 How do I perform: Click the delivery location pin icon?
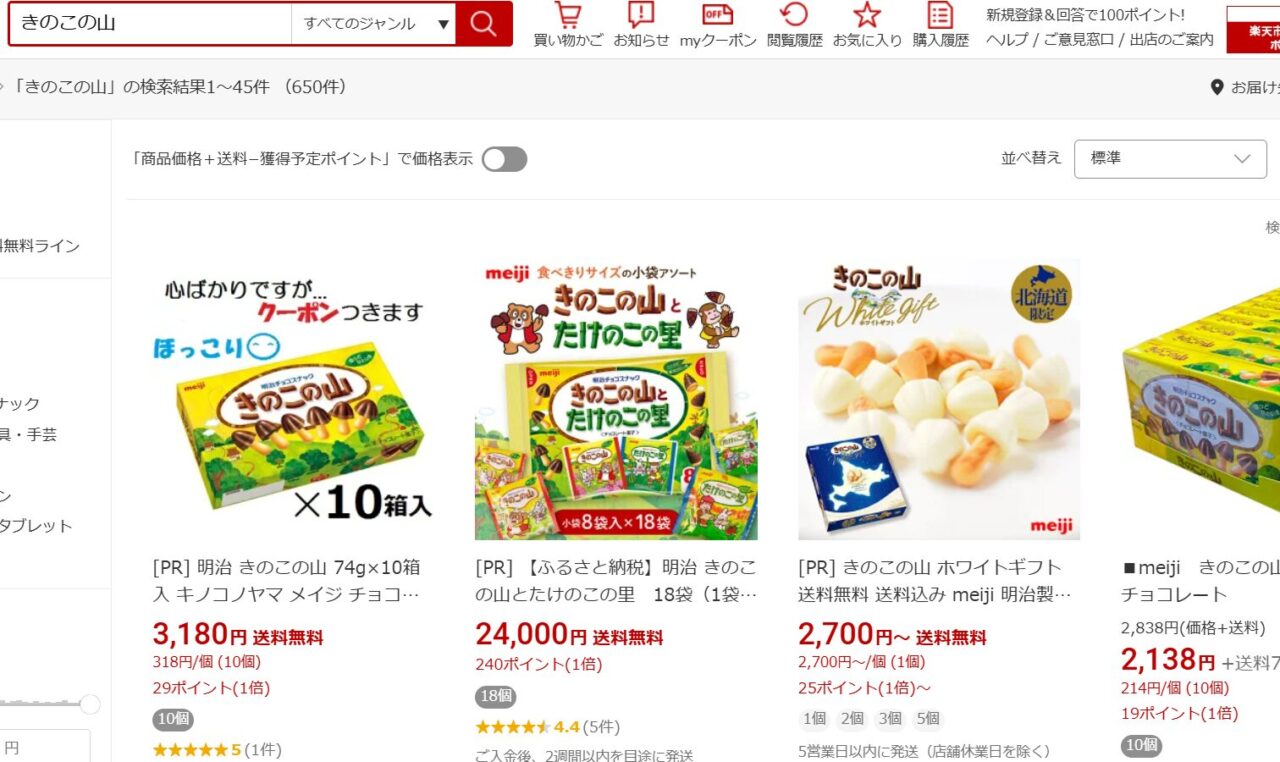coord(1217,87)
